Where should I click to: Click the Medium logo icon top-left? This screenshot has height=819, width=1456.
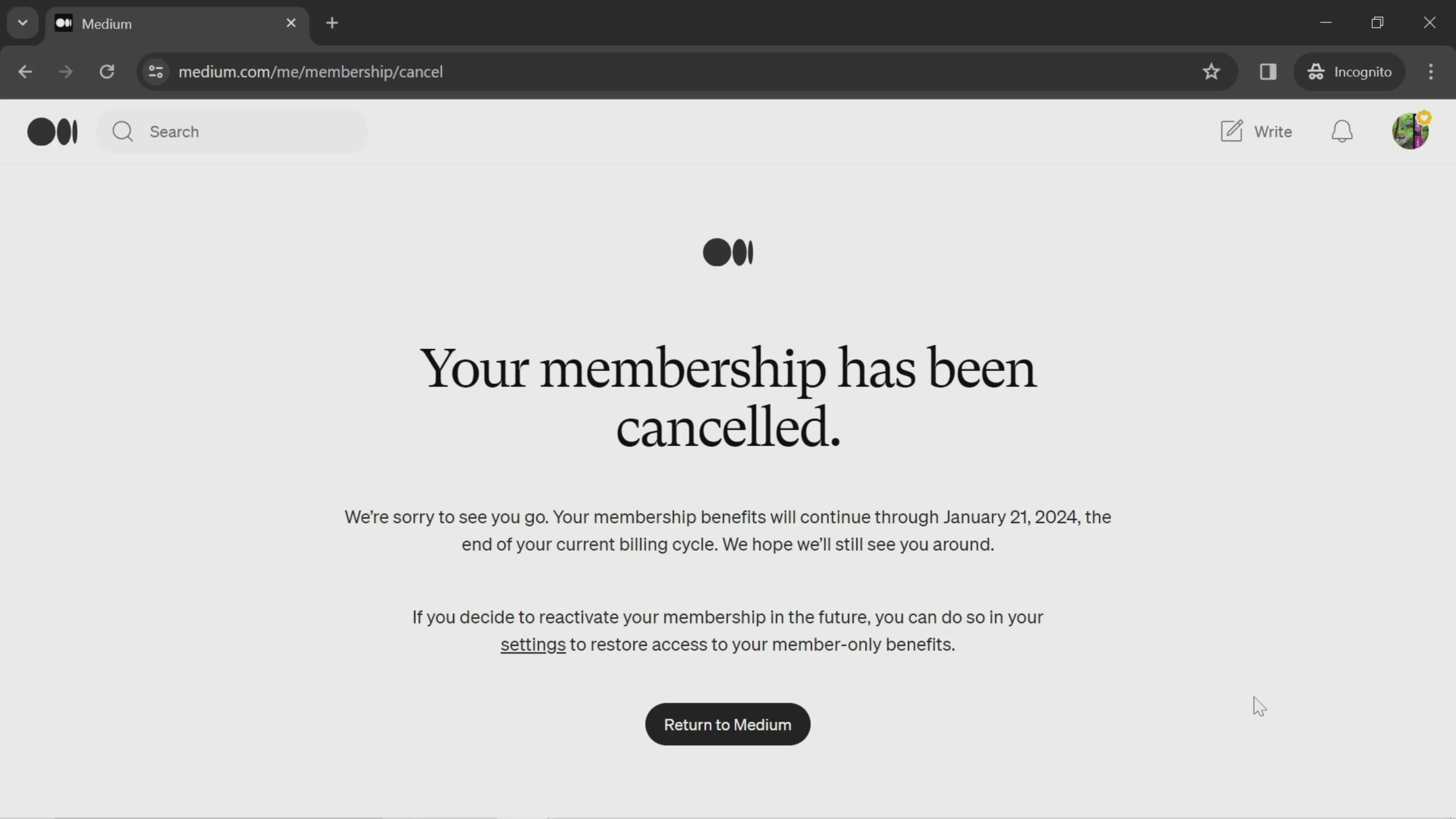tap(52, 131)
